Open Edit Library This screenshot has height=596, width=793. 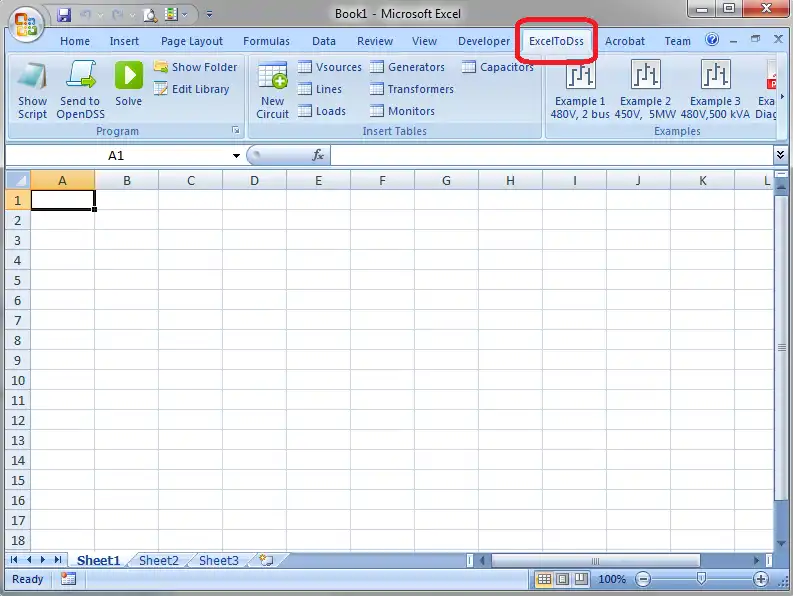[192, 89]
